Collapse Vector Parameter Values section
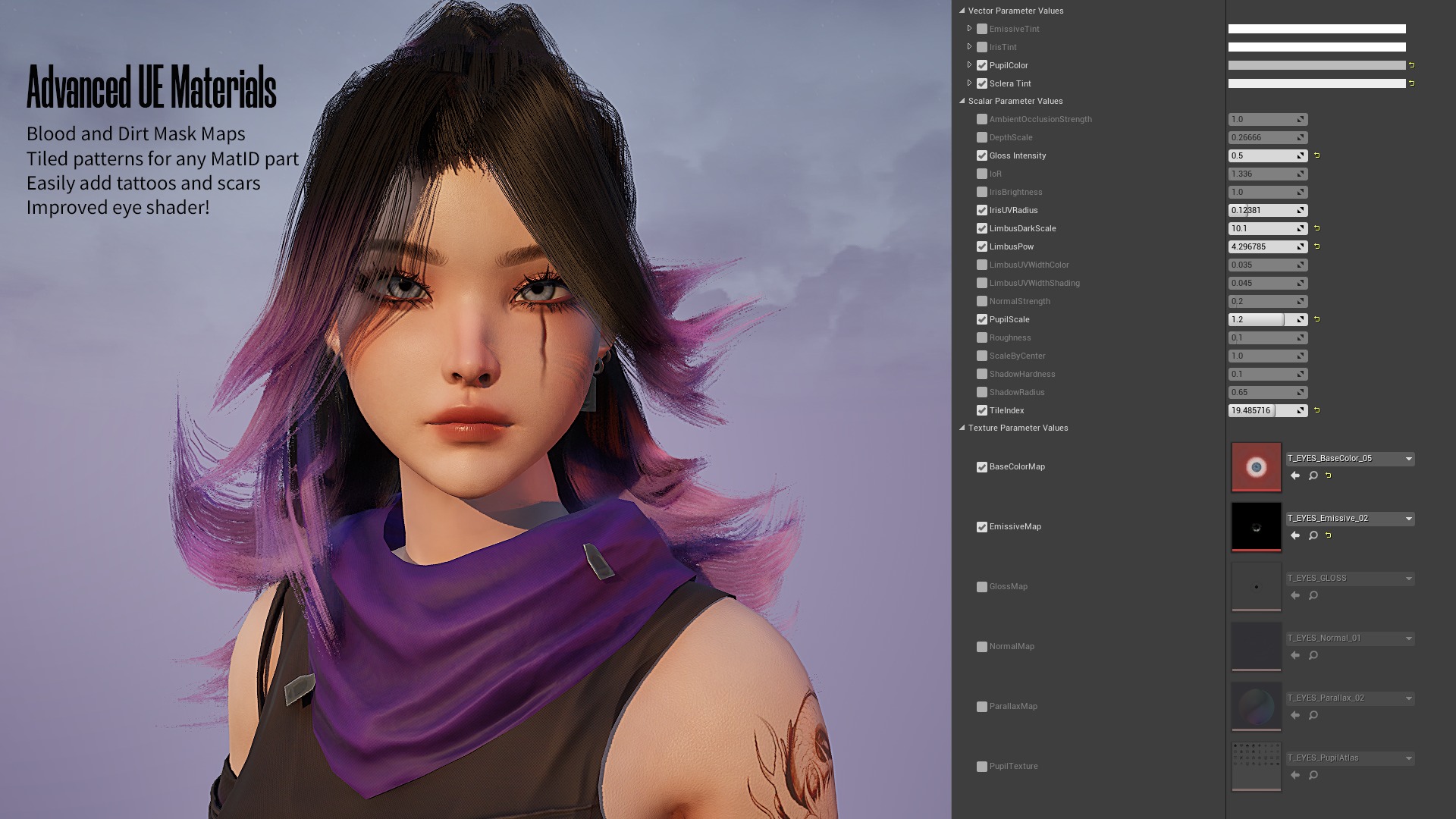This screenshot has width=1456, height=819. [962, 11]
